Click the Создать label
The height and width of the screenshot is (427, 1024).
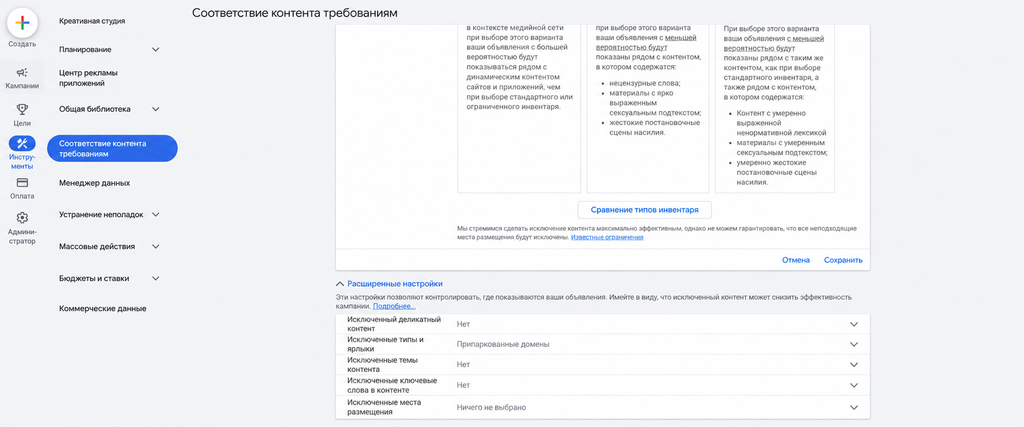[x=22, y=44]
